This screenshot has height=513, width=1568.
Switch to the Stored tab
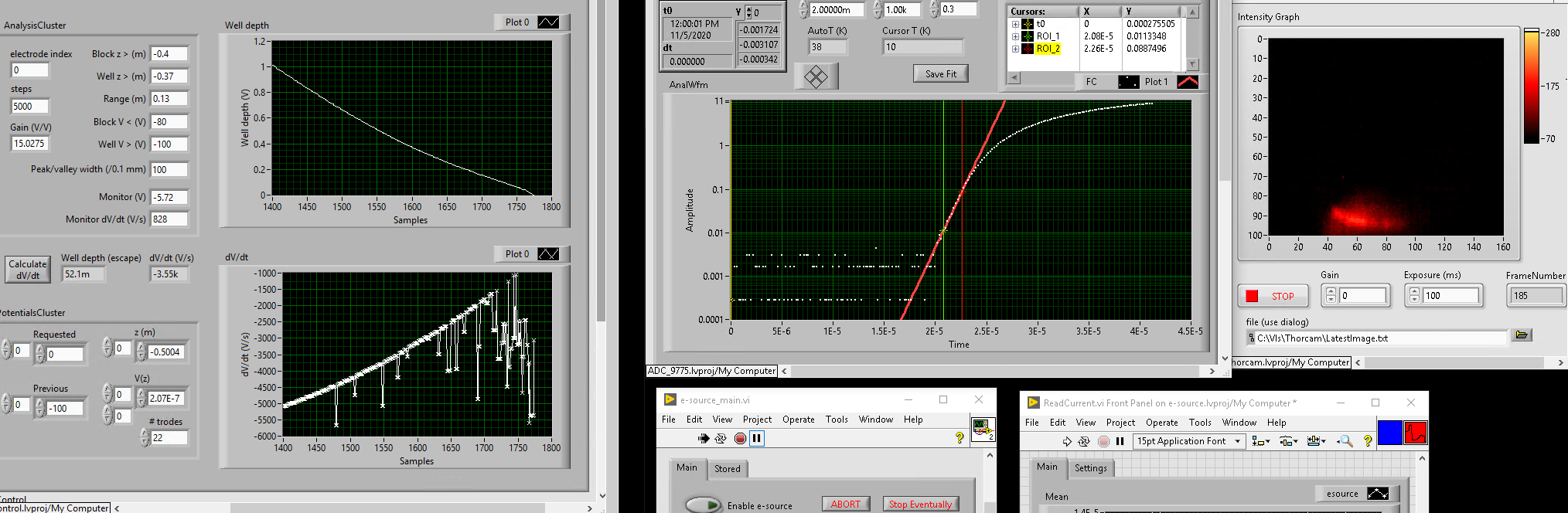pos(727,469)
